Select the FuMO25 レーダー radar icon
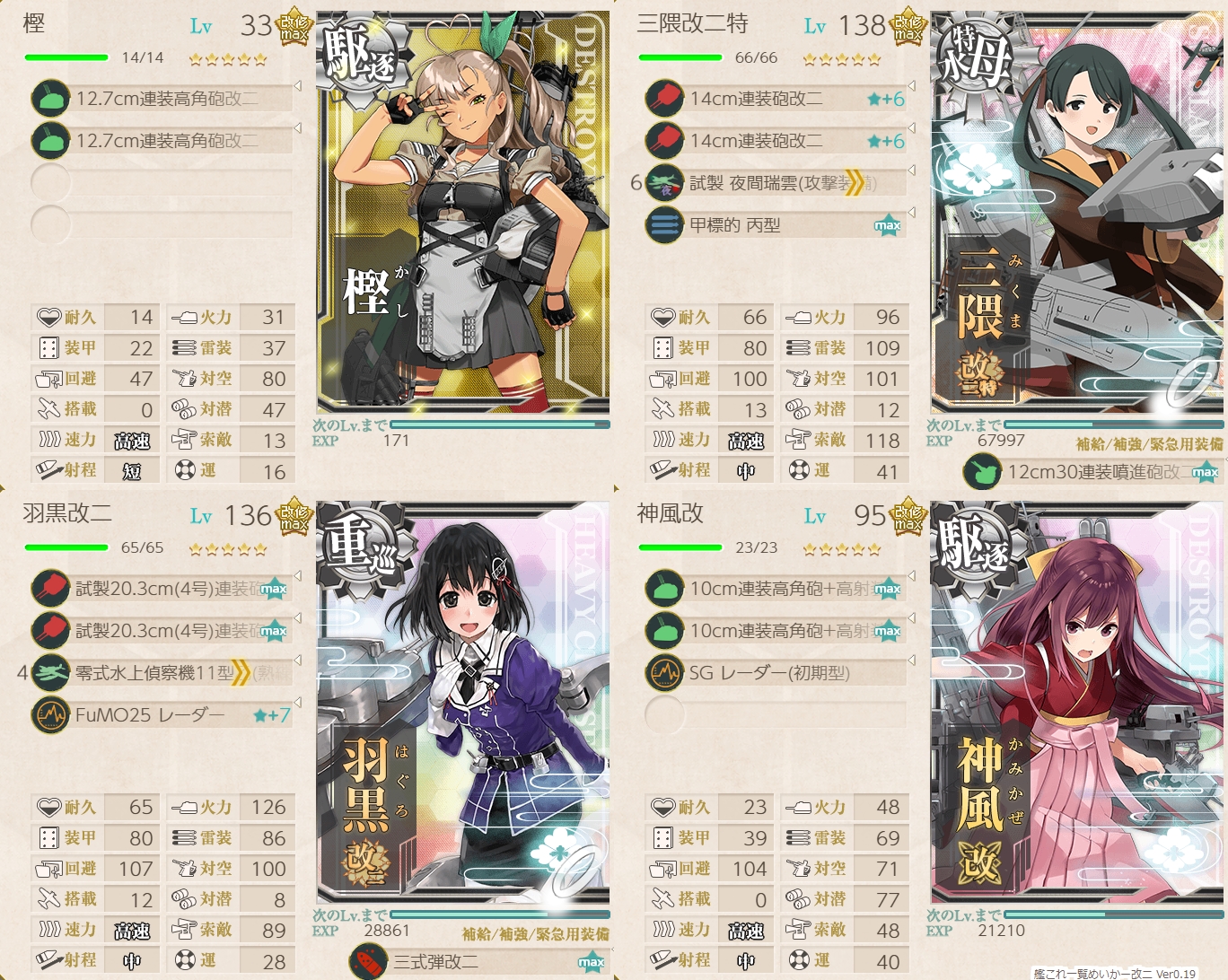Image resolution: width=1228 pixels, height=980 pixels. point(50,715)
